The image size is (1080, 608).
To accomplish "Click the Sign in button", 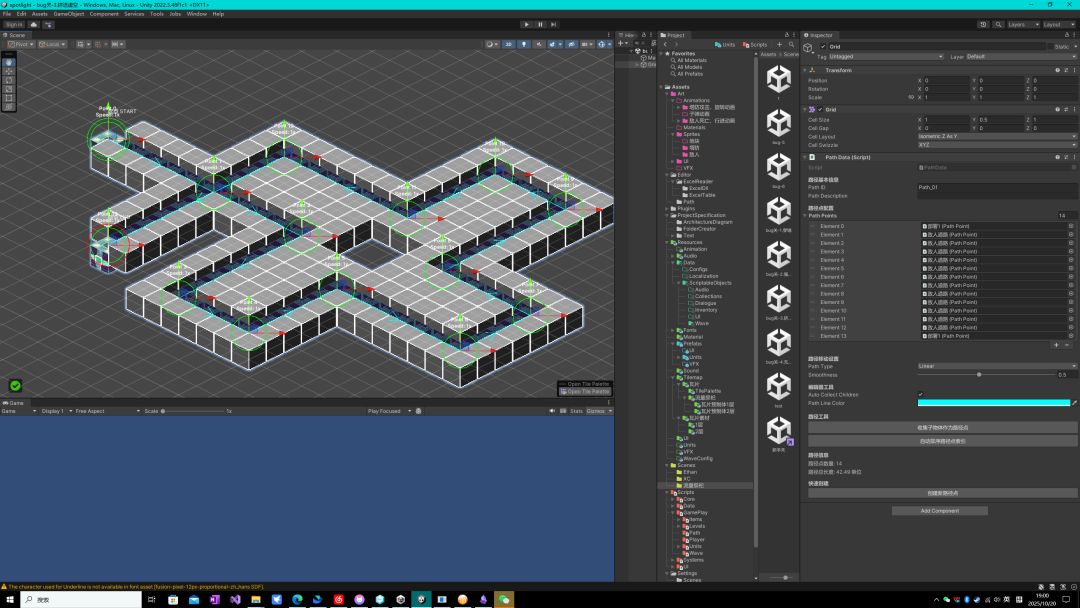I will [x=14, y=25].
